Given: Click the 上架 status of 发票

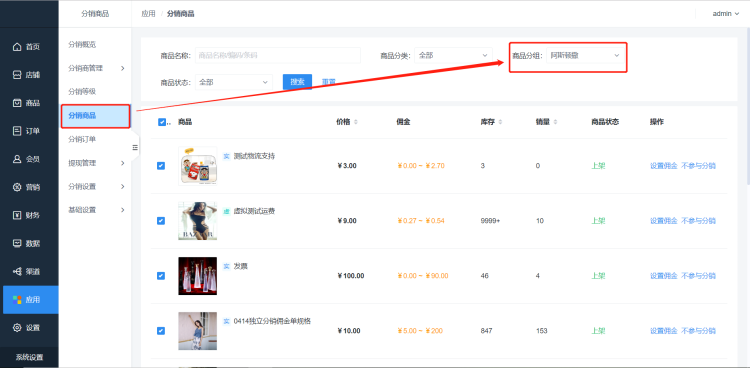Looking at the screenshot, I should point(598,276).
